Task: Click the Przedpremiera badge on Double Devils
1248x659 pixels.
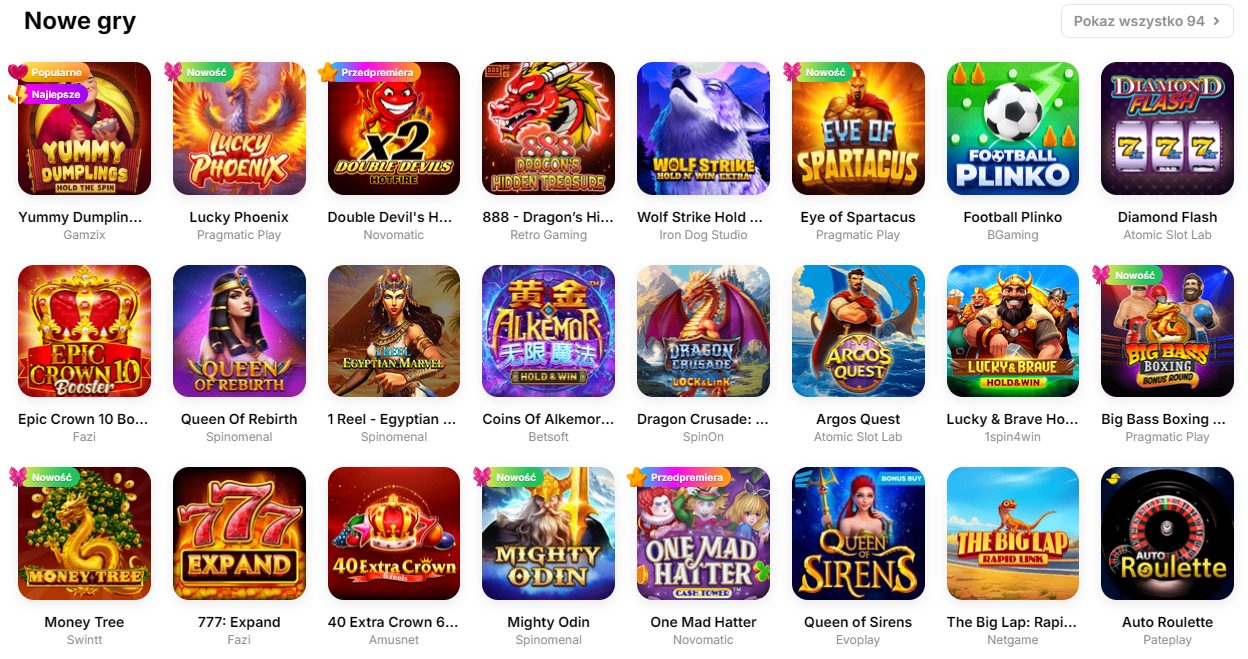Action: tap(375, 72)
